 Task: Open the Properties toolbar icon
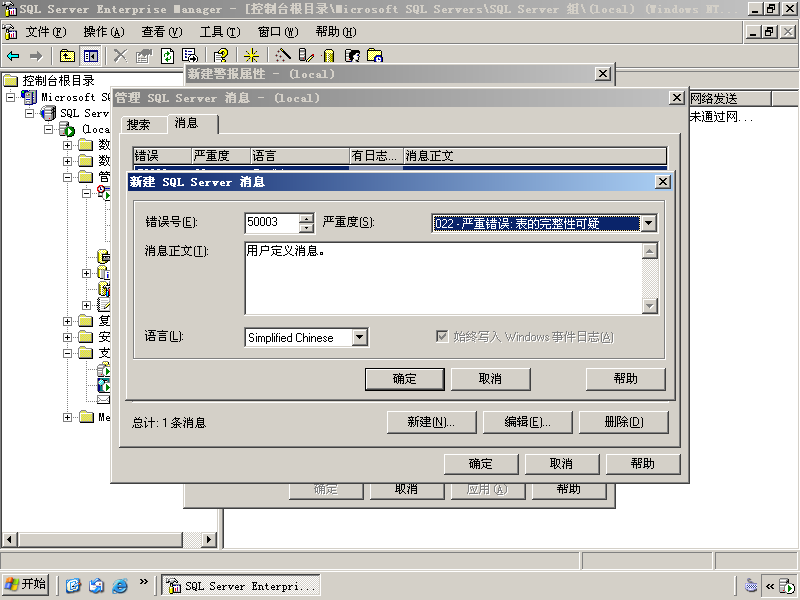(144, 56)
